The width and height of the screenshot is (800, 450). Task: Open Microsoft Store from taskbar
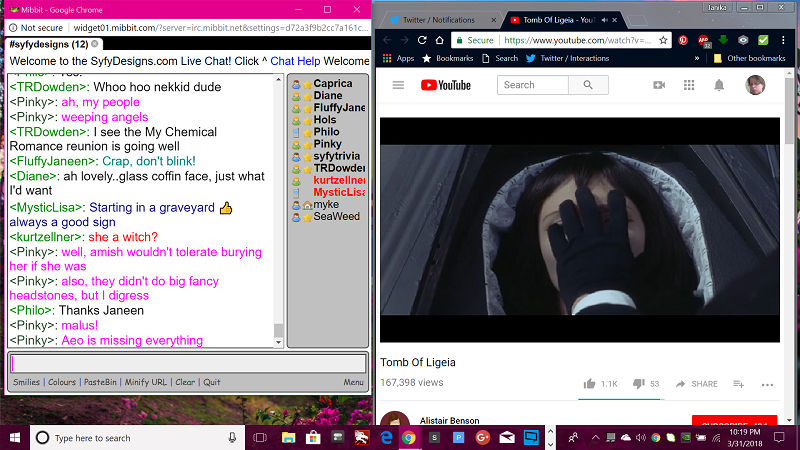pyautogui.click(x=313, y=438)
